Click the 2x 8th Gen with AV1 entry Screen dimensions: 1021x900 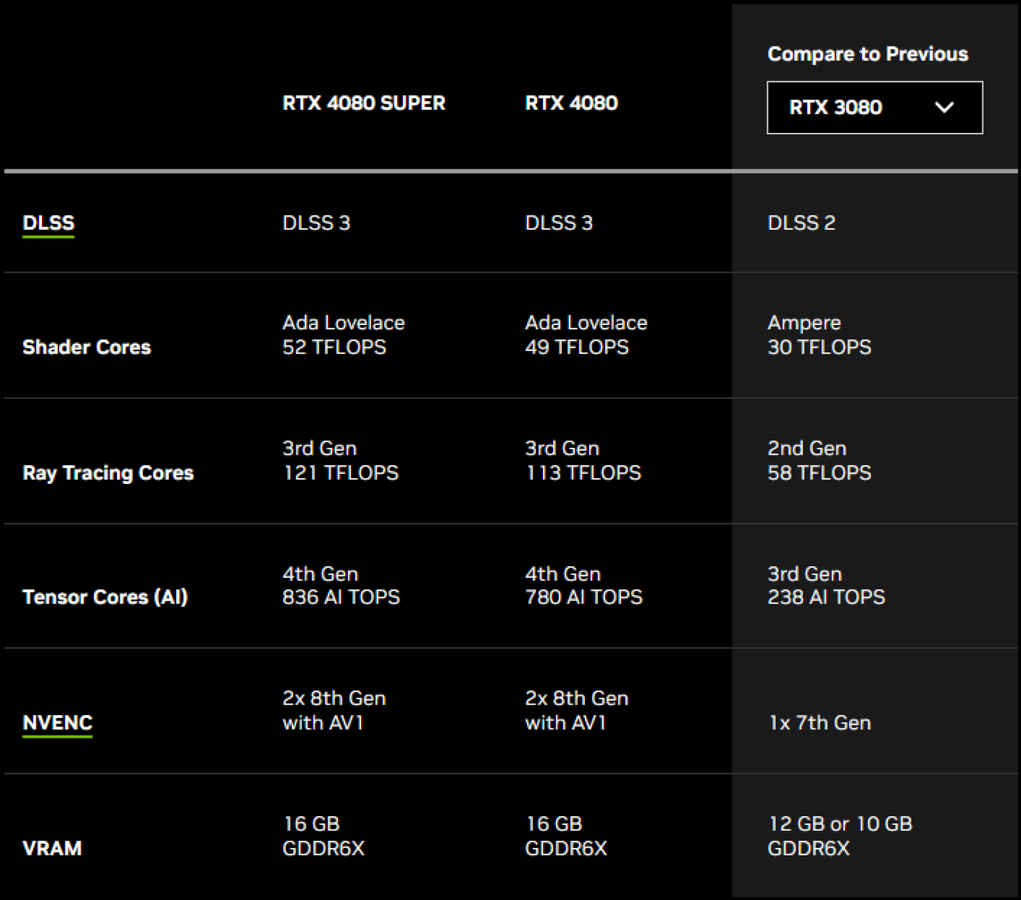coord(333,710)
